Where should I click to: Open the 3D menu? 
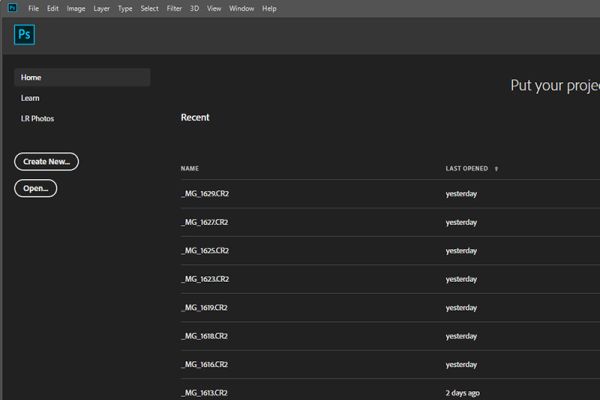(194, 8)
